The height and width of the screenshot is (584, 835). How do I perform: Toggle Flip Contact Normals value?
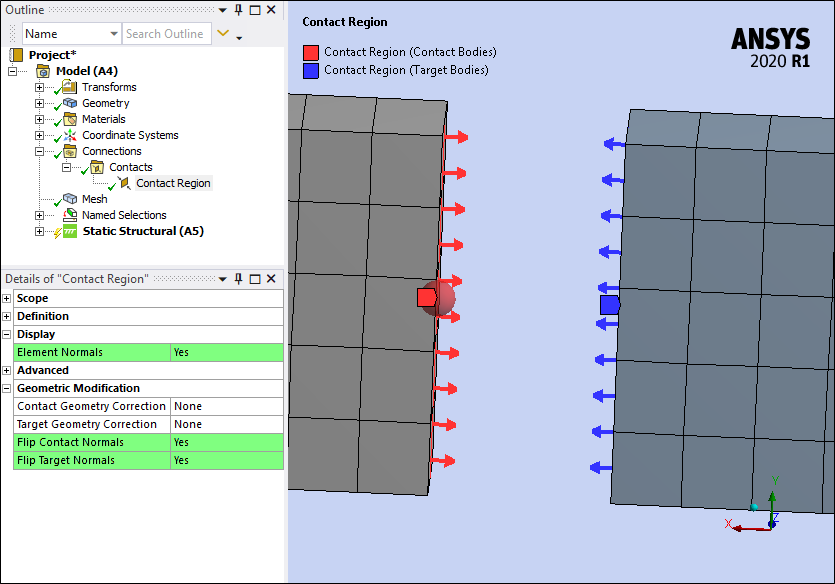[x=226, y=442]
